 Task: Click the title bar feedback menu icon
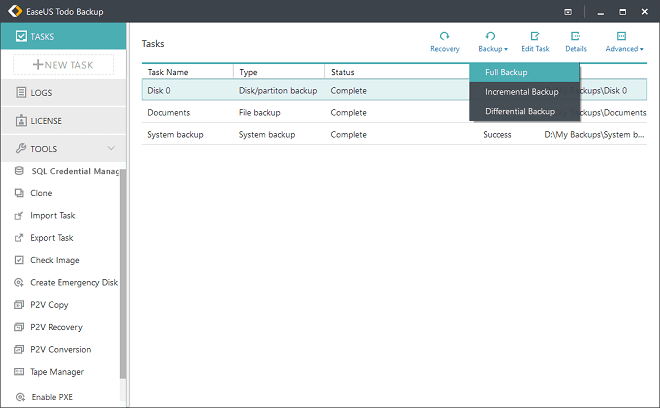coord(568,12)
